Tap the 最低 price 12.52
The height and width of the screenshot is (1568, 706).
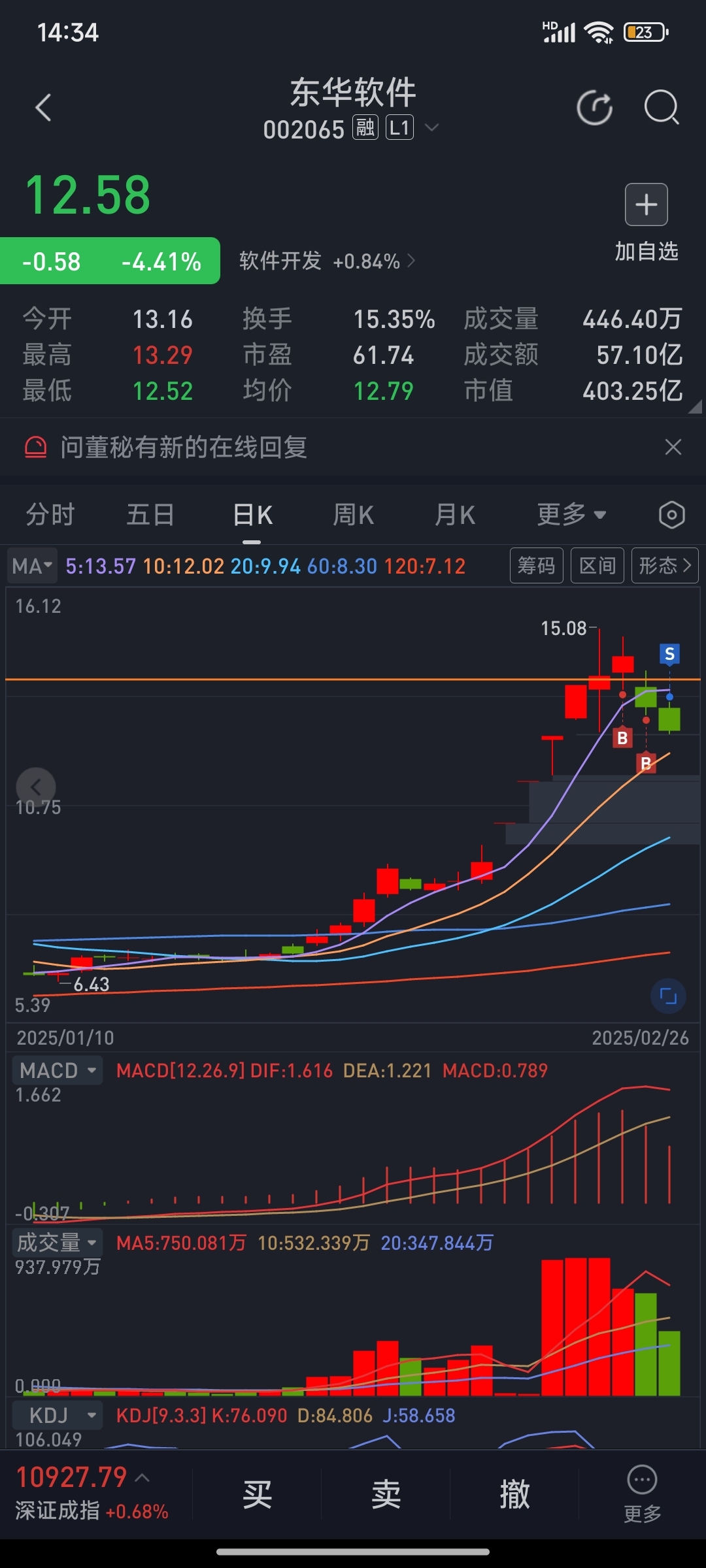click(163, 391)
